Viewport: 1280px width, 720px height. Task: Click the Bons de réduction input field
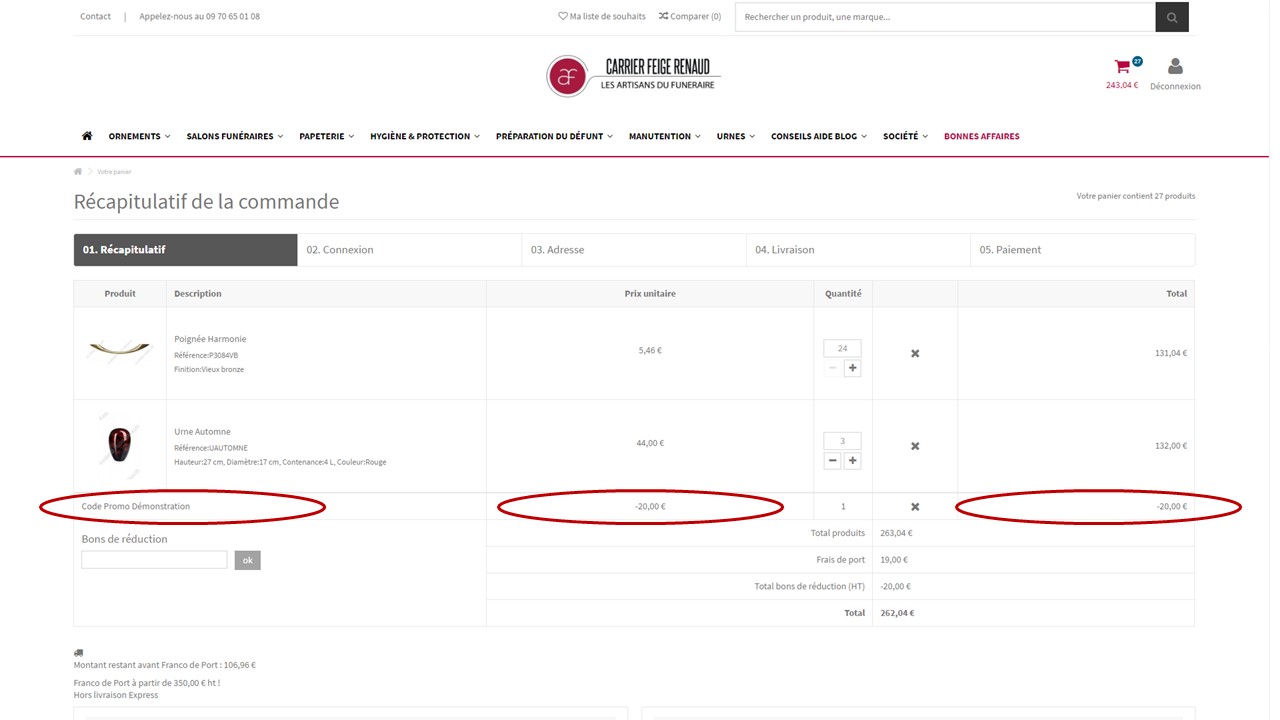pos(154,560)
